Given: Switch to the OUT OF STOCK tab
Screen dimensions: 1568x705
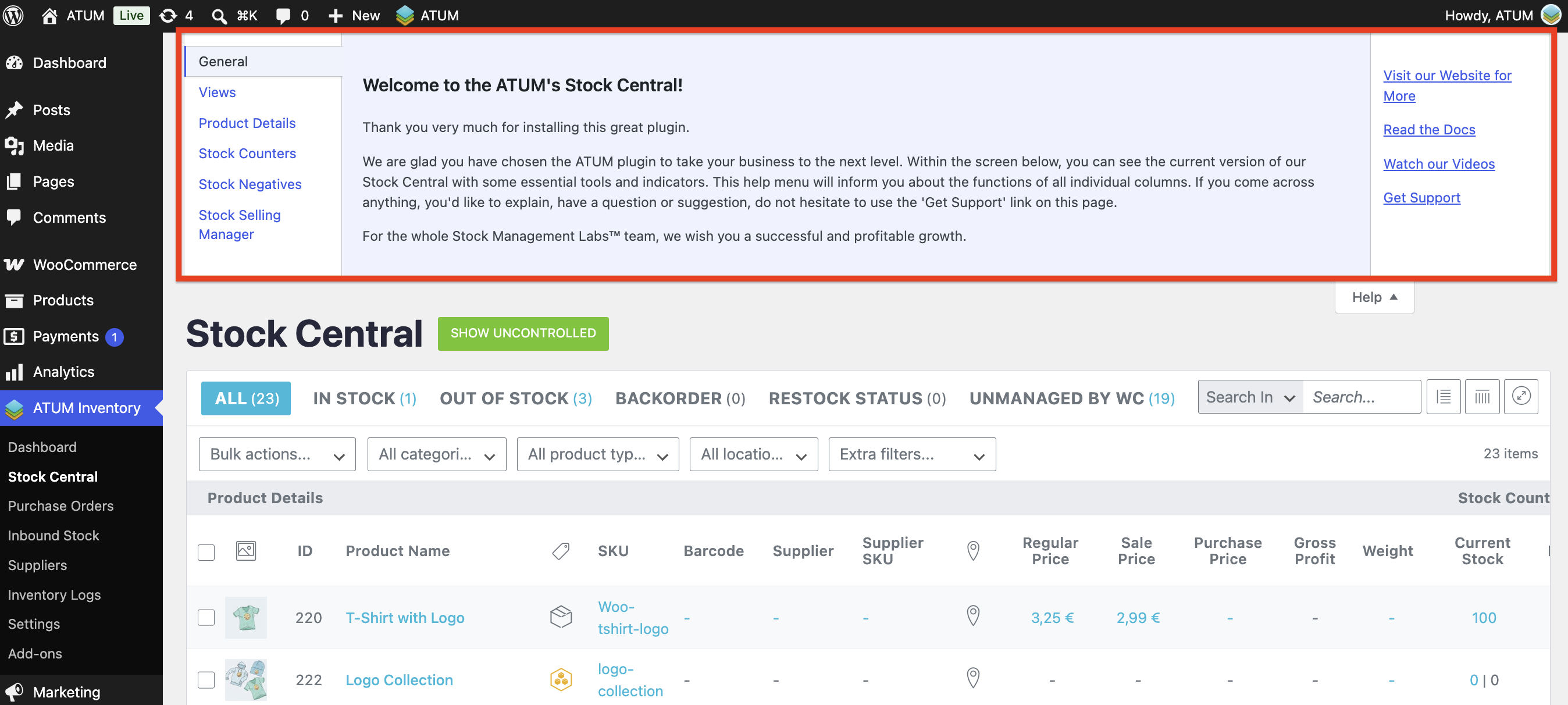Looking at the screenshot, I should point(515,398).
